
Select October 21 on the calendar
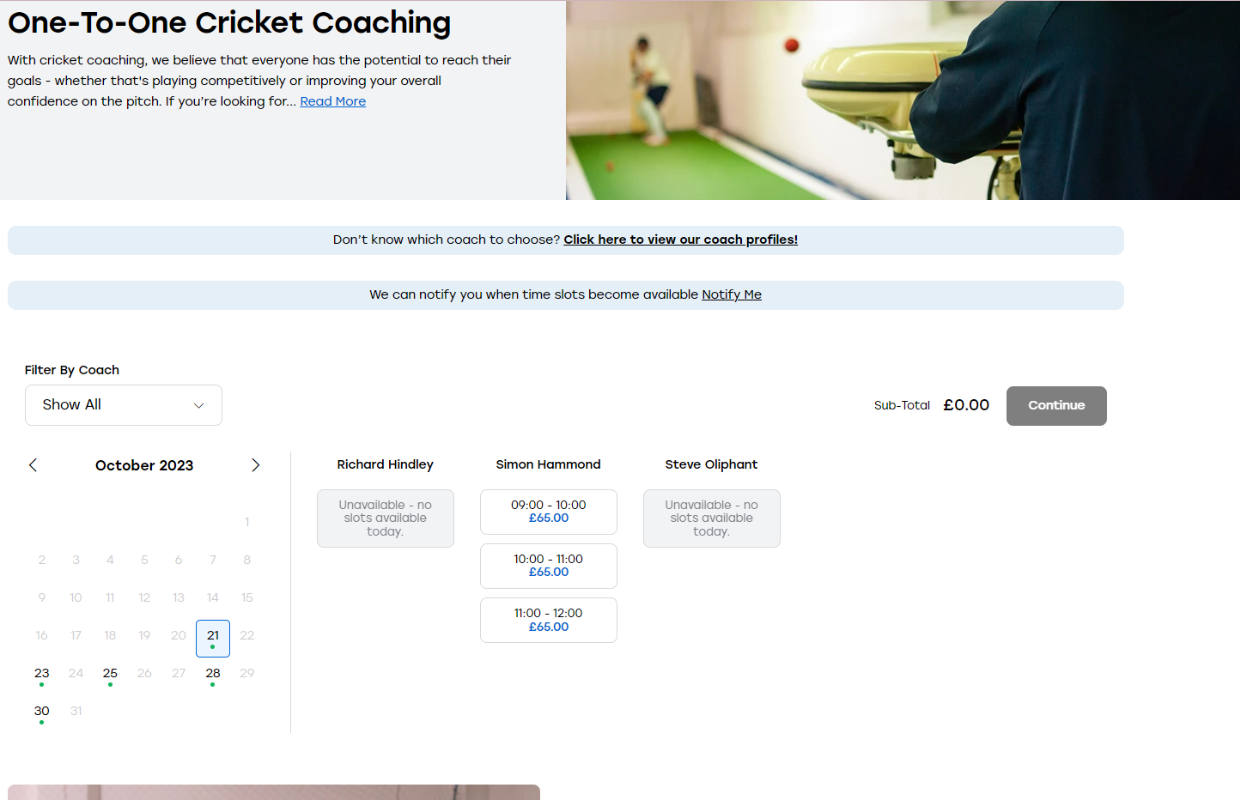tap(213, 637)
